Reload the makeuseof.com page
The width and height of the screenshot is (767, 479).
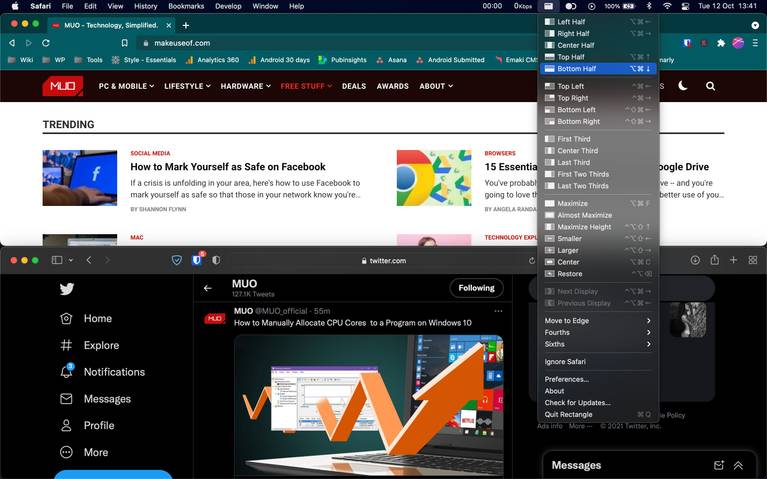click(x=46, y=43)
